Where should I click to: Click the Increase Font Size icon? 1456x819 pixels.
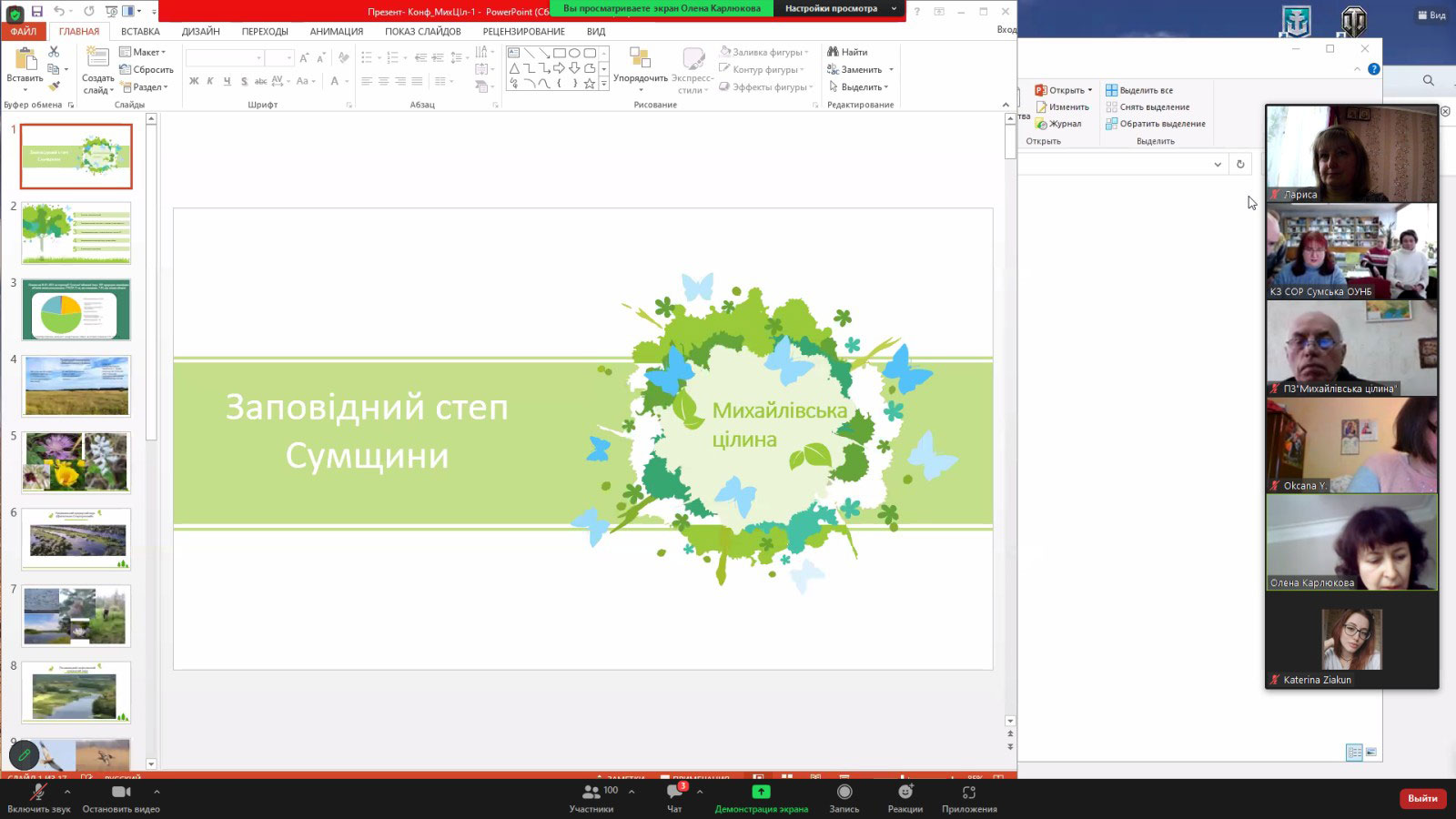[x=305, y=58]
